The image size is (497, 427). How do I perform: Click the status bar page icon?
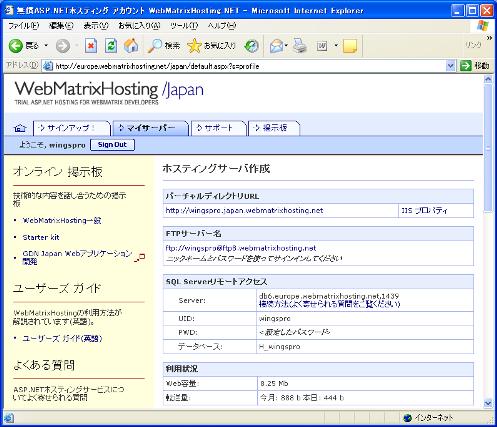click(9, 418)
